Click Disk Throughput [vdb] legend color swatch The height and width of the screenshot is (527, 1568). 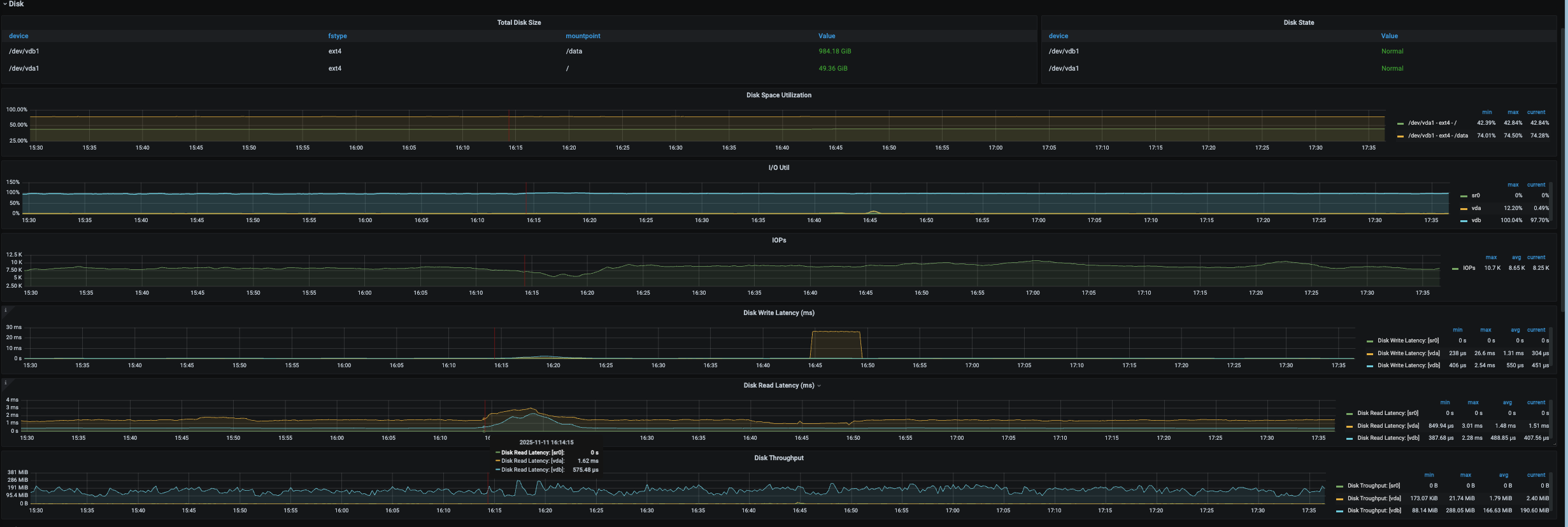point(1340,511)
